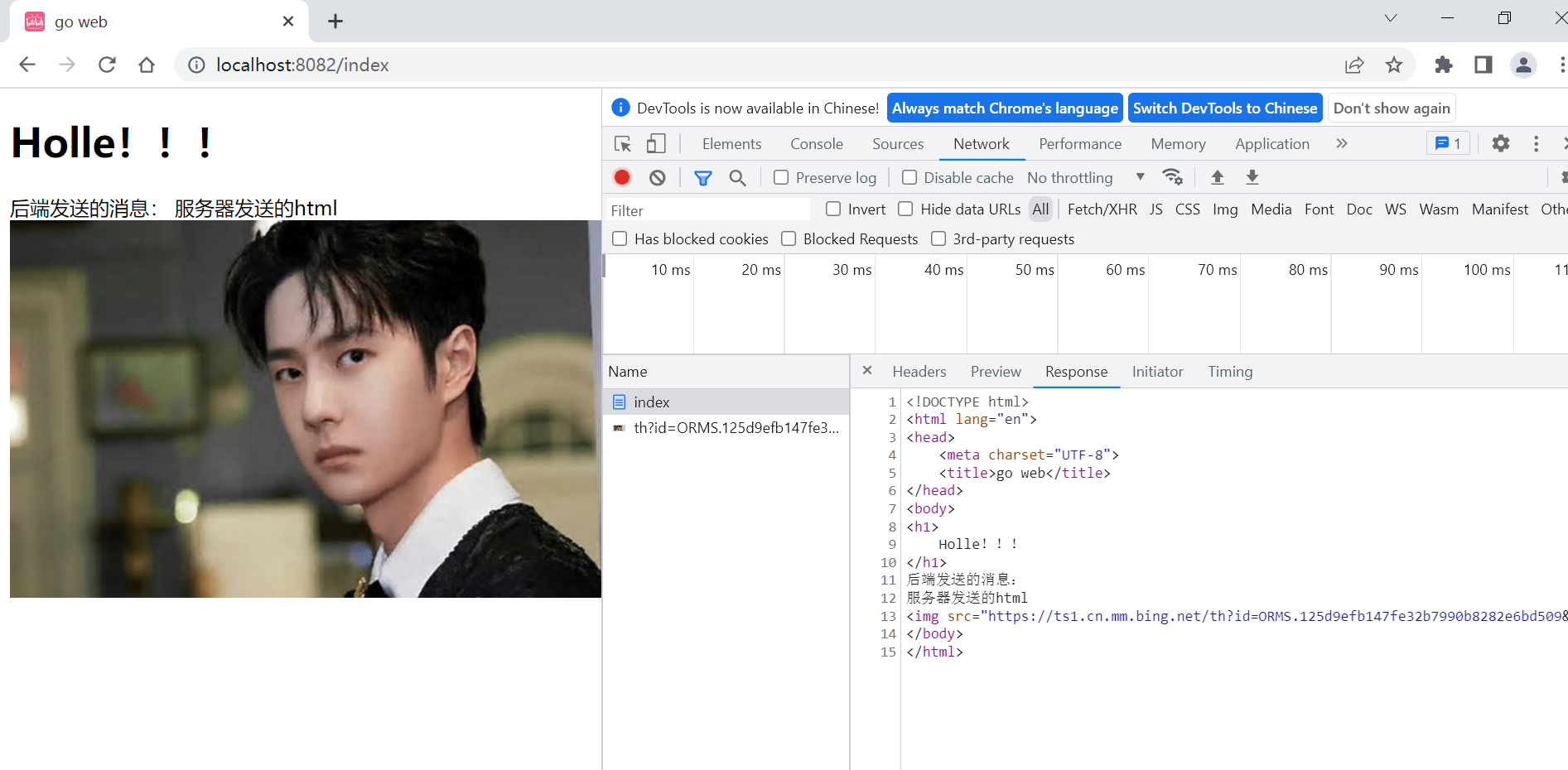Image resolution: width=1568 pixels, height=770 pixels.
Task: Click Switch DevTools to Chinese
Action: coord(1225,108)
